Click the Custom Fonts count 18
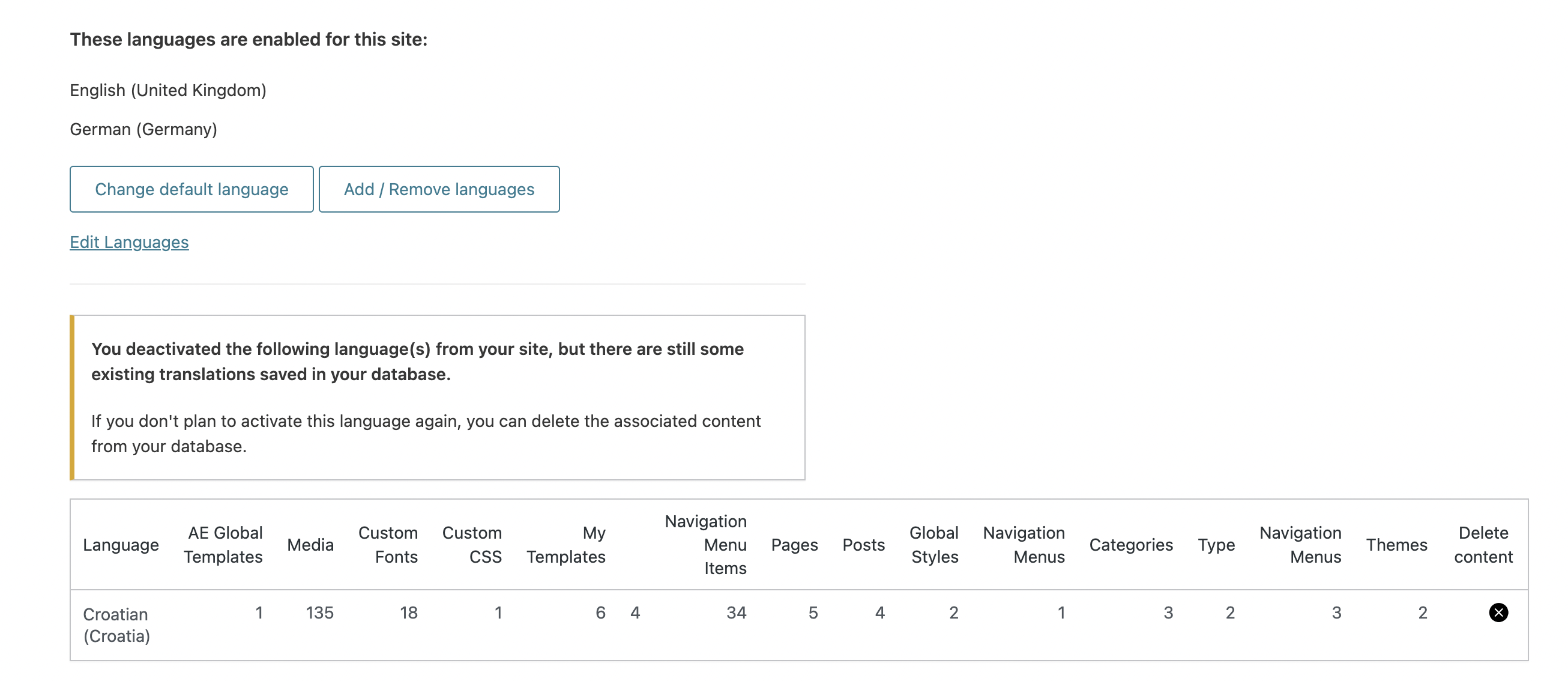This screenshot has width=1568, height=681. click(x=408, y=613)
